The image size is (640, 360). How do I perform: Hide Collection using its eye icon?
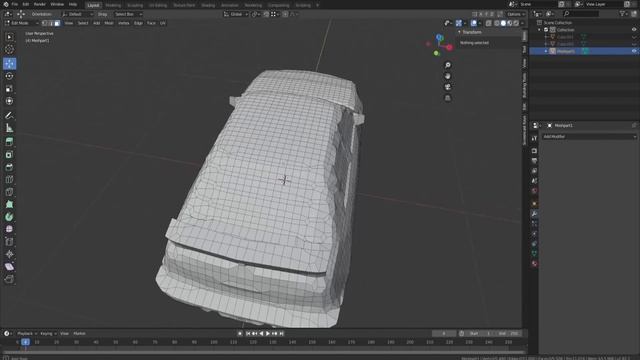coord(634,29)
